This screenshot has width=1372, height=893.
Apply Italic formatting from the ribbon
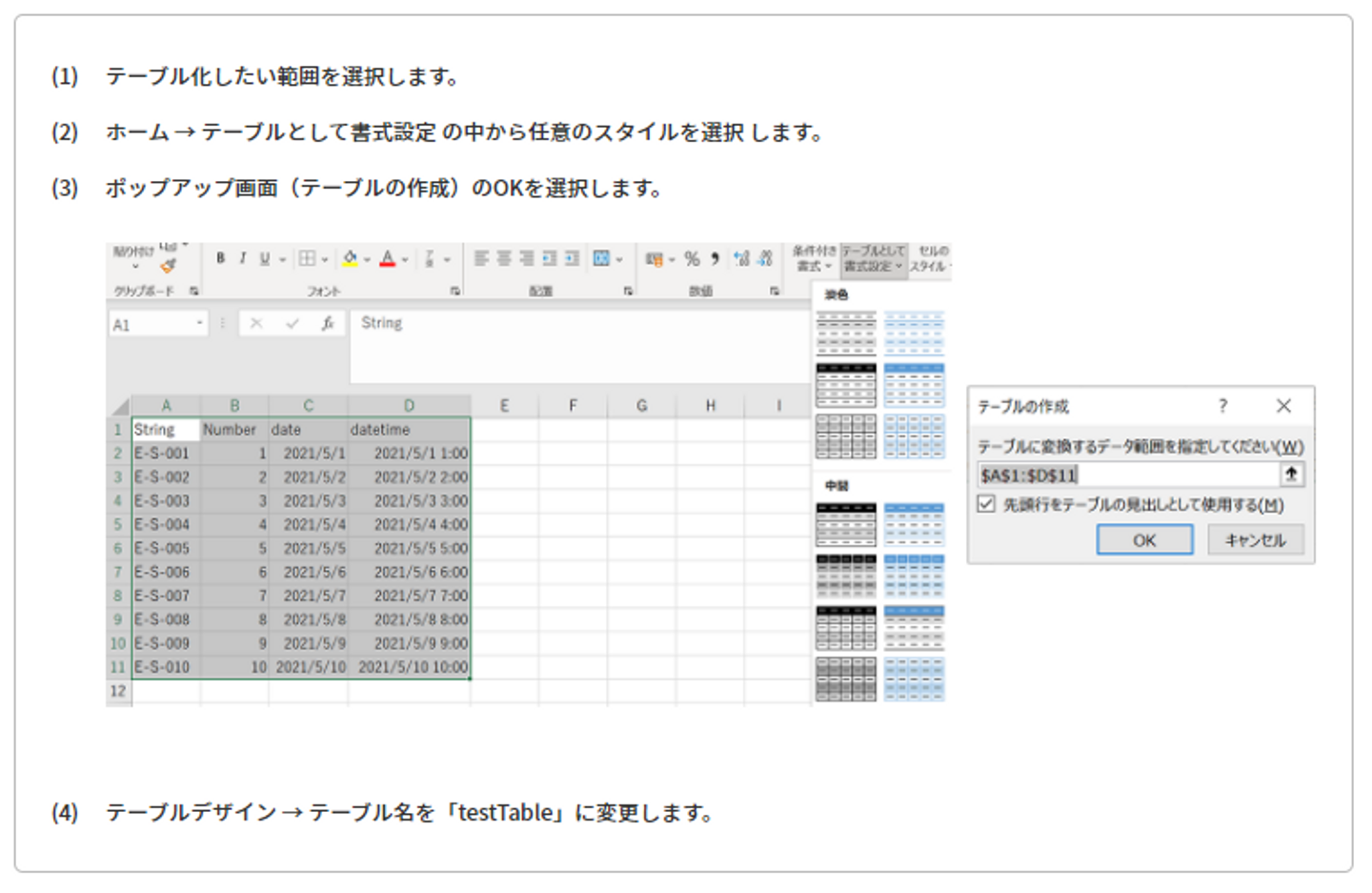[242, 258]
